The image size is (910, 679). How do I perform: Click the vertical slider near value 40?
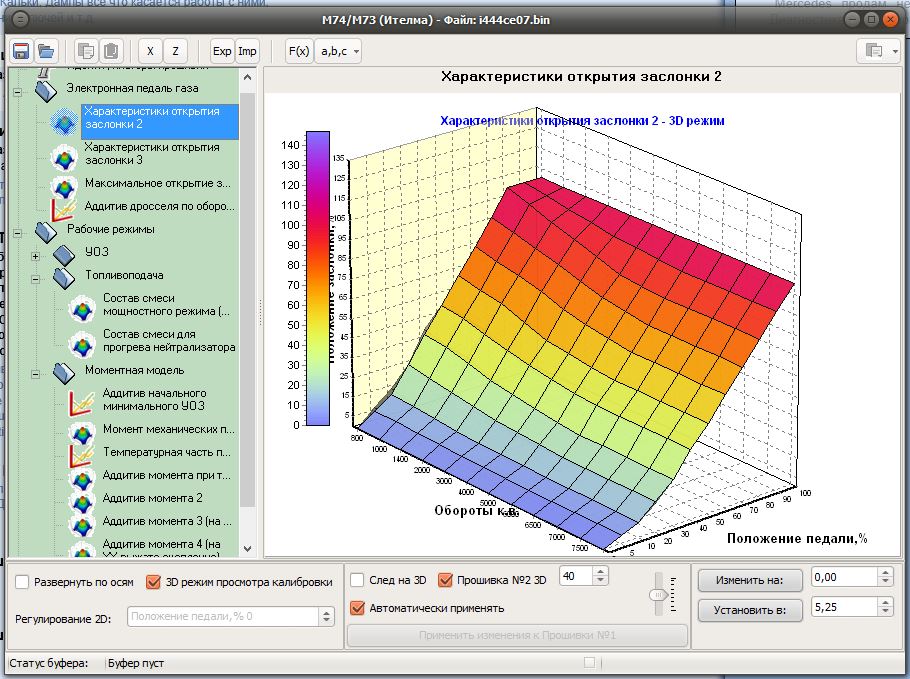click(658, 594)
